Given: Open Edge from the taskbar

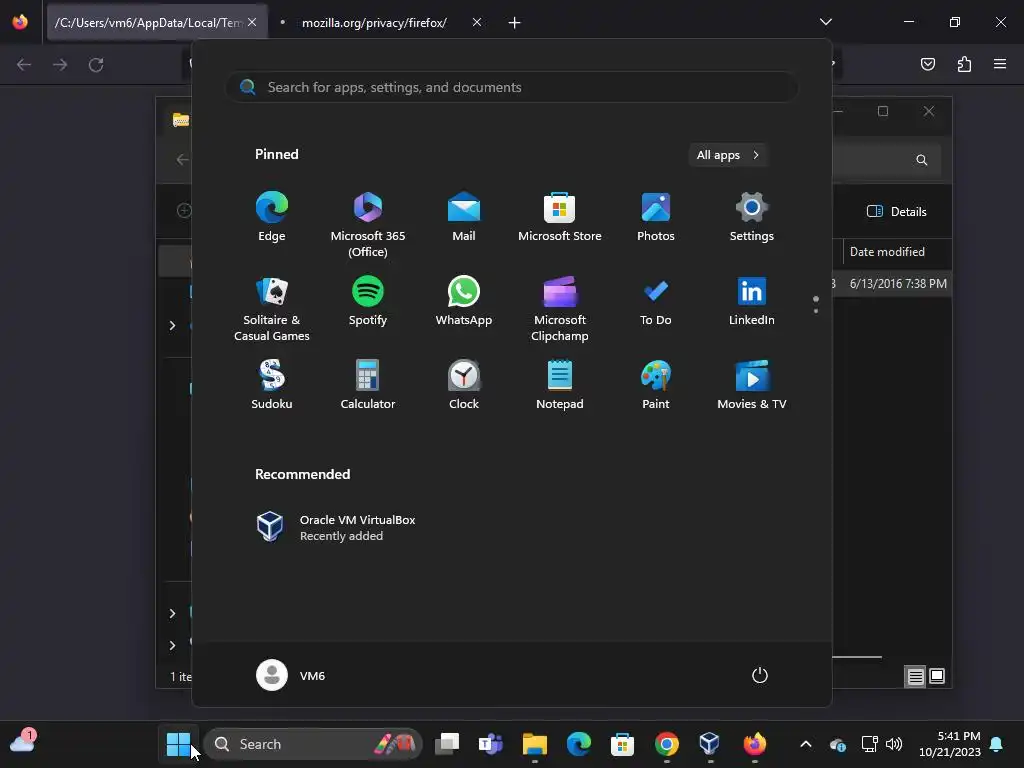Looking at the screenshot, I should [579, 744].
